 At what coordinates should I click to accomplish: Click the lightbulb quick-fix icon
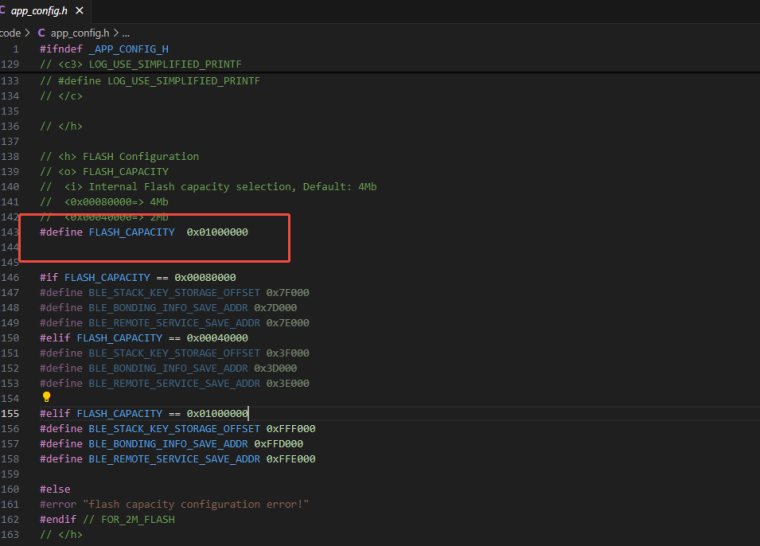[46, 397]
